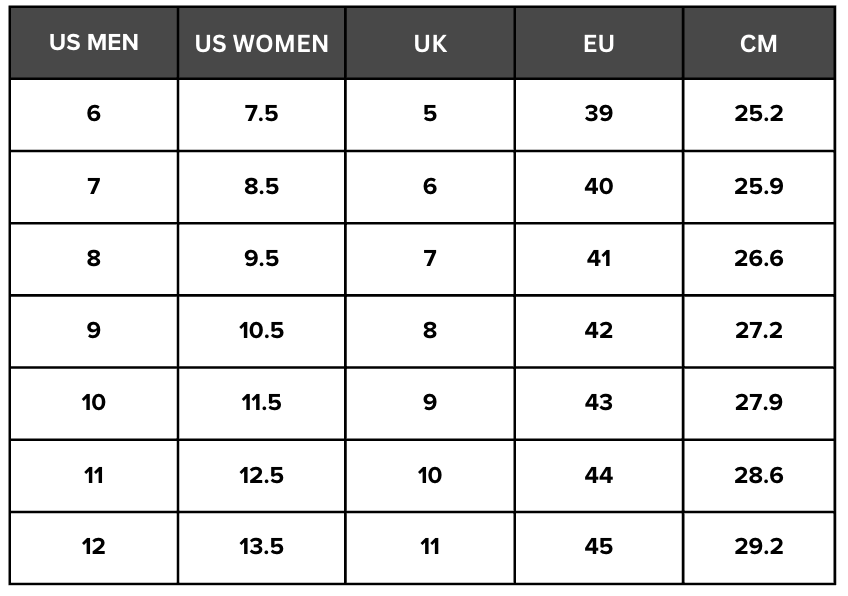This screenshot has width=848, height=596.
Task: Select the 28.6 CM cell
Action: (759, 476)
